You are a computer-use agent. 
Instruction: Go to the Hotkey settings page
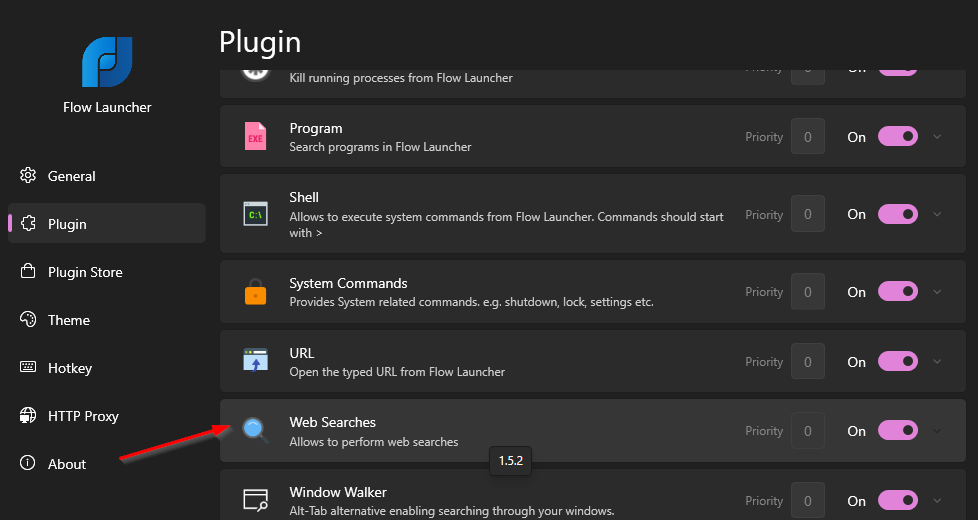(69, 368)
